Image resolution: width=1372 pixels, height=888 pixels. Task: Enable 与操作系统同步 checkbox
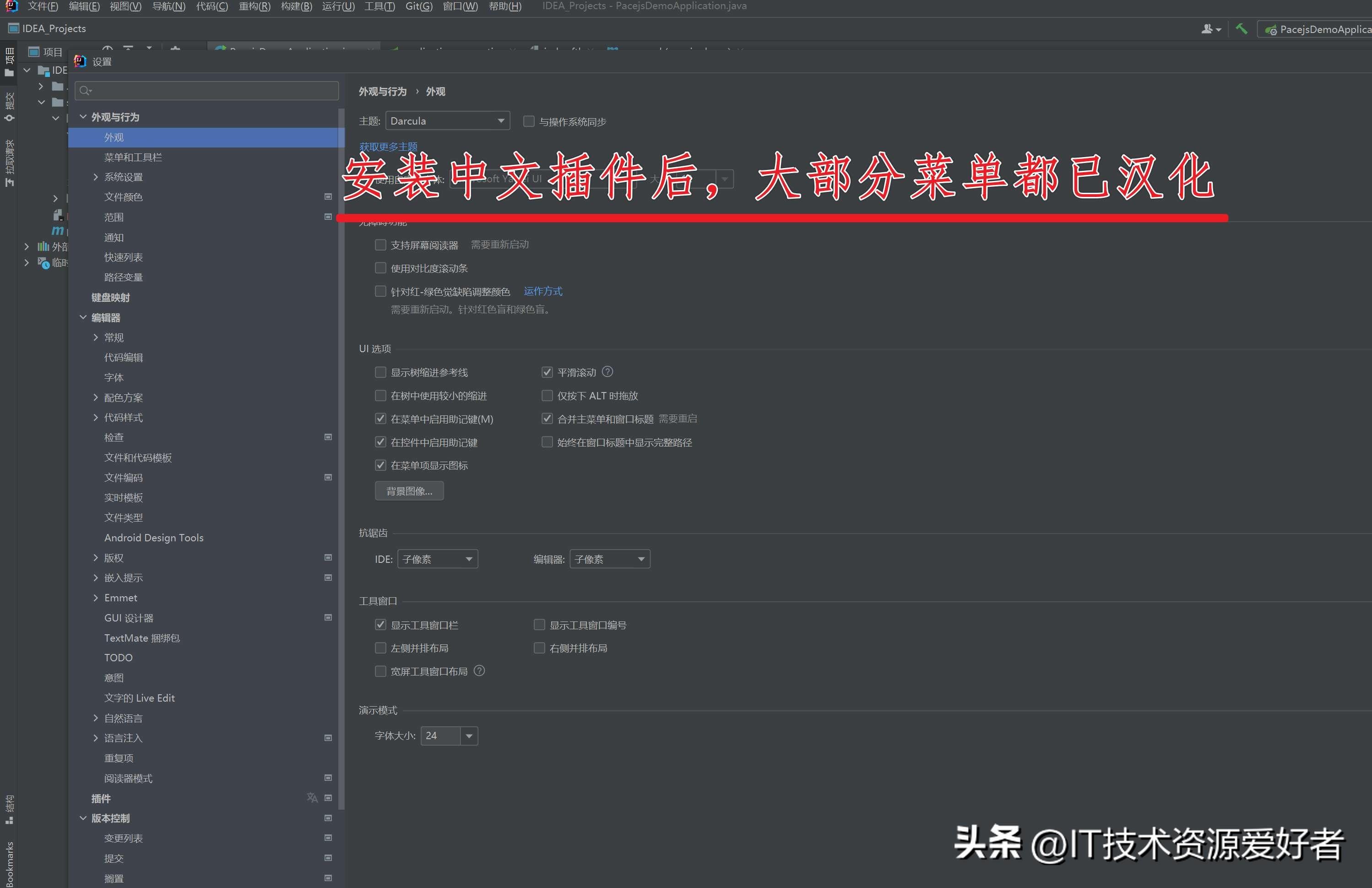pyautogui.click(x=528, y=121)
